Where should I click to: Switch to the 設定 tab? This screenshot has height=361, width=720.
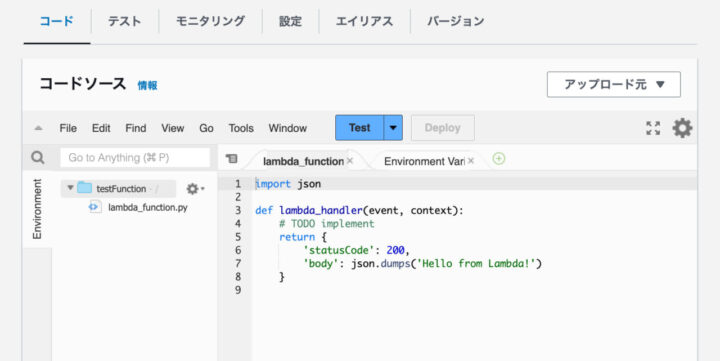click(x=290, y=22)
